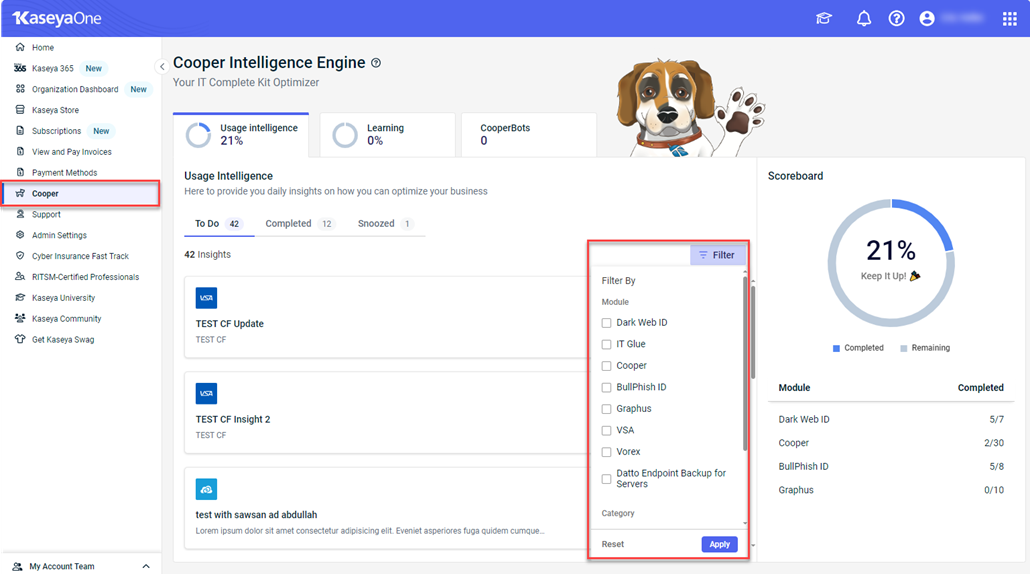Click the Graphus 0/10 scoreboard row
Image resolution: width=1030 pixels, height=574 pixels.
(x=891, y=490)
